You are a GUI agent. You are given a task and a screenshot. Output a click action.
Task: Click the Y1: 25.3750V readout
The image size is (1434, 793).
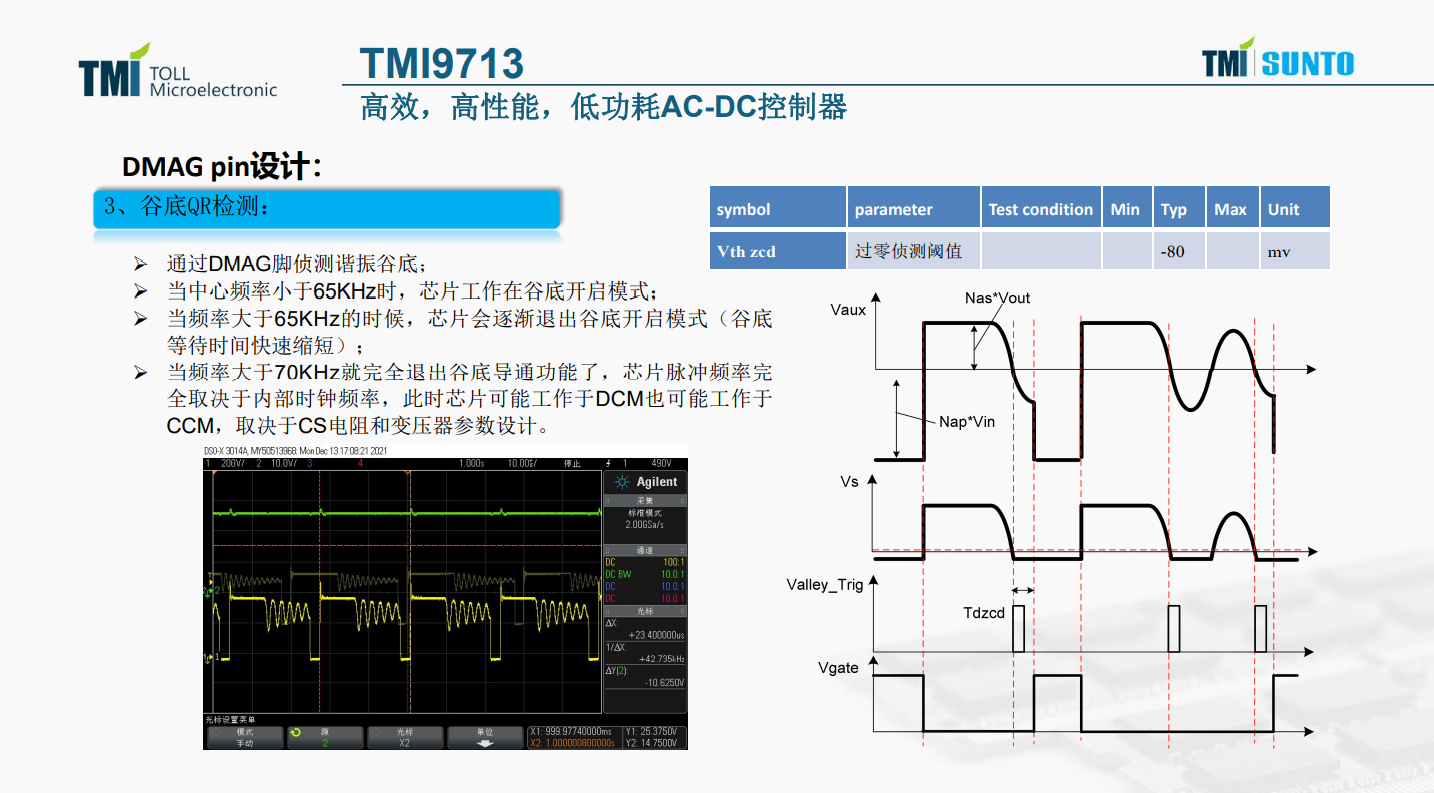point(651,731)
